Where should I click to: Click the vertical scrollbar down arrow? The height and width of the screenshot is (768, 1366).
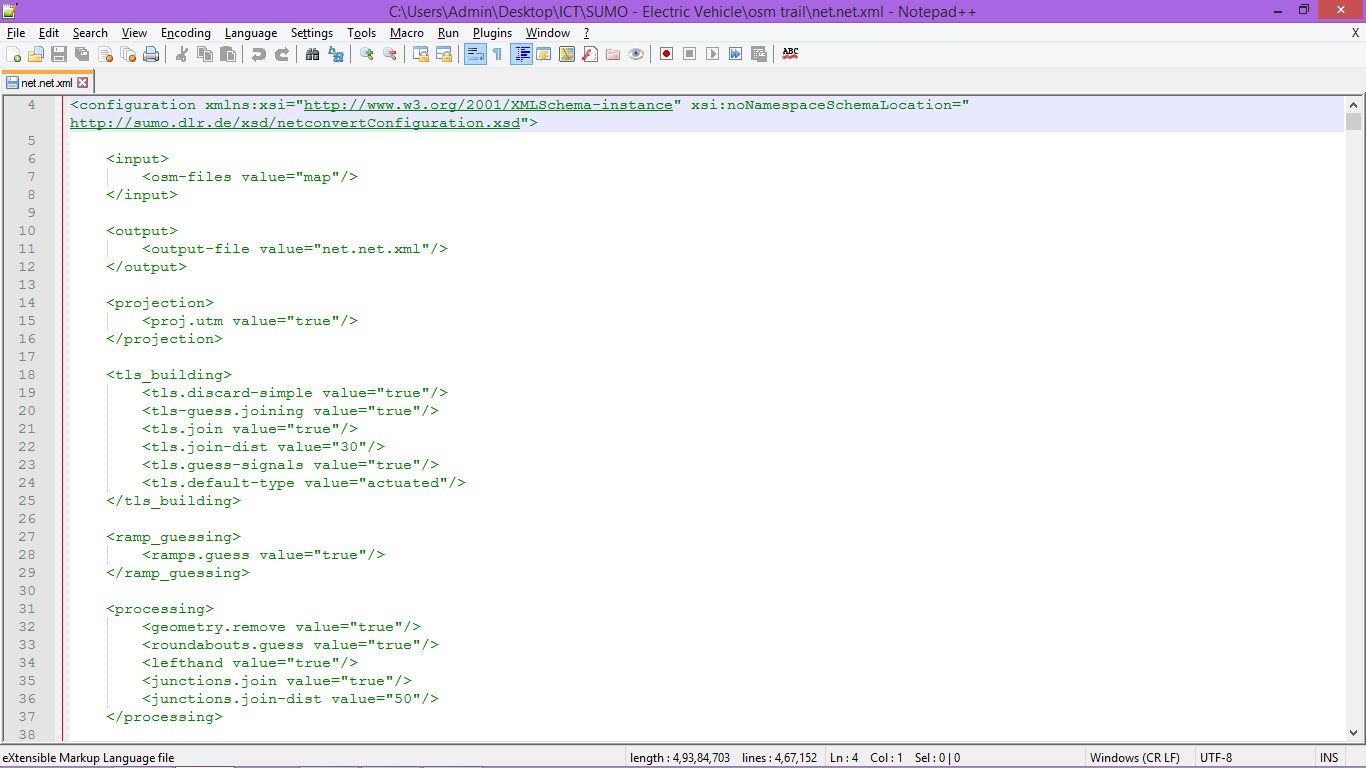(x=1353, y=733)
